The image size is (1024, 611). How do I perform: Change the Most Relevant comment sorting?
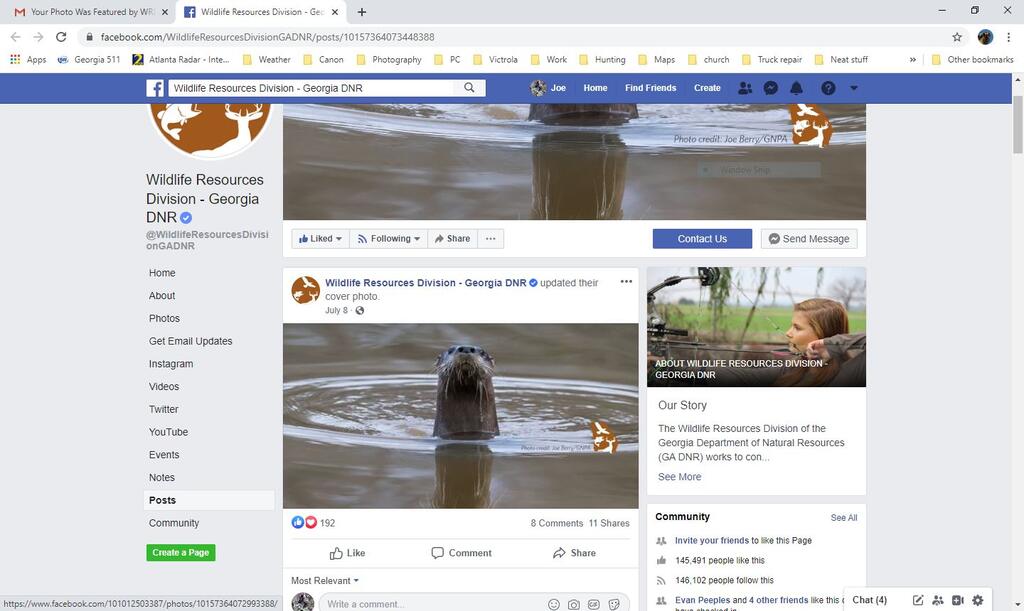click(325, 581)
